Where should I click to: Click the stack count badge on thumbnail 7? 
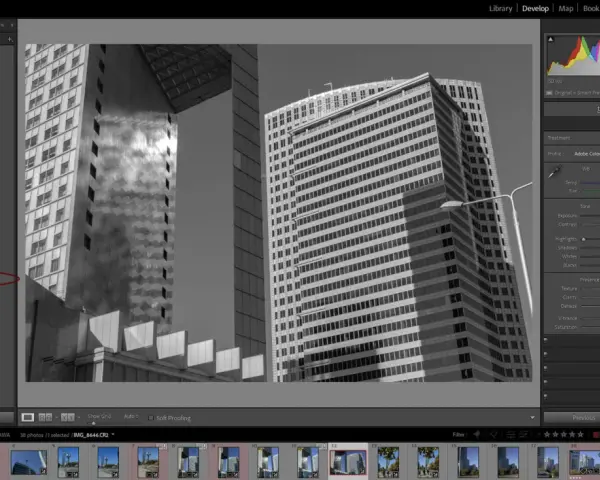coord(162,446)
